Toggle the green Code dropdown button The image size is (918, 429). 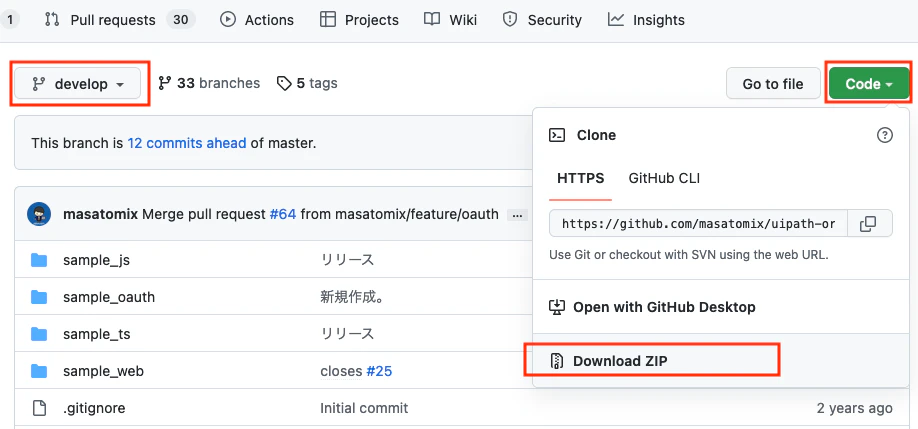tap(869, 84)
